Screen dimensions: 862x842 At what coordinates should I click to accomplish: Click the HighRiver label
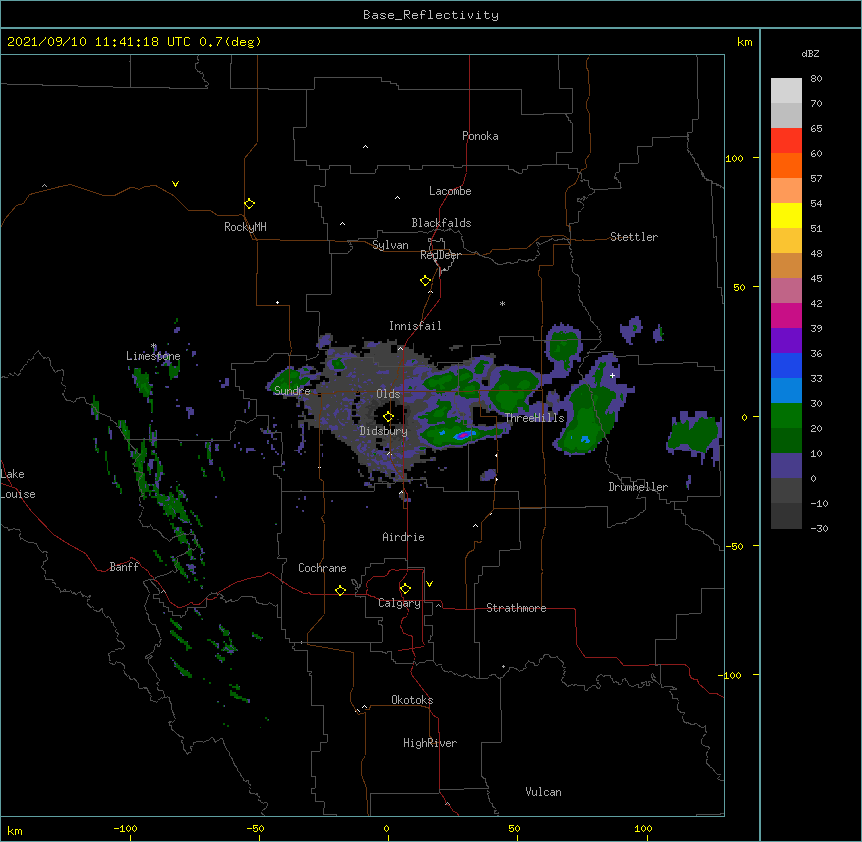point(430,743)
